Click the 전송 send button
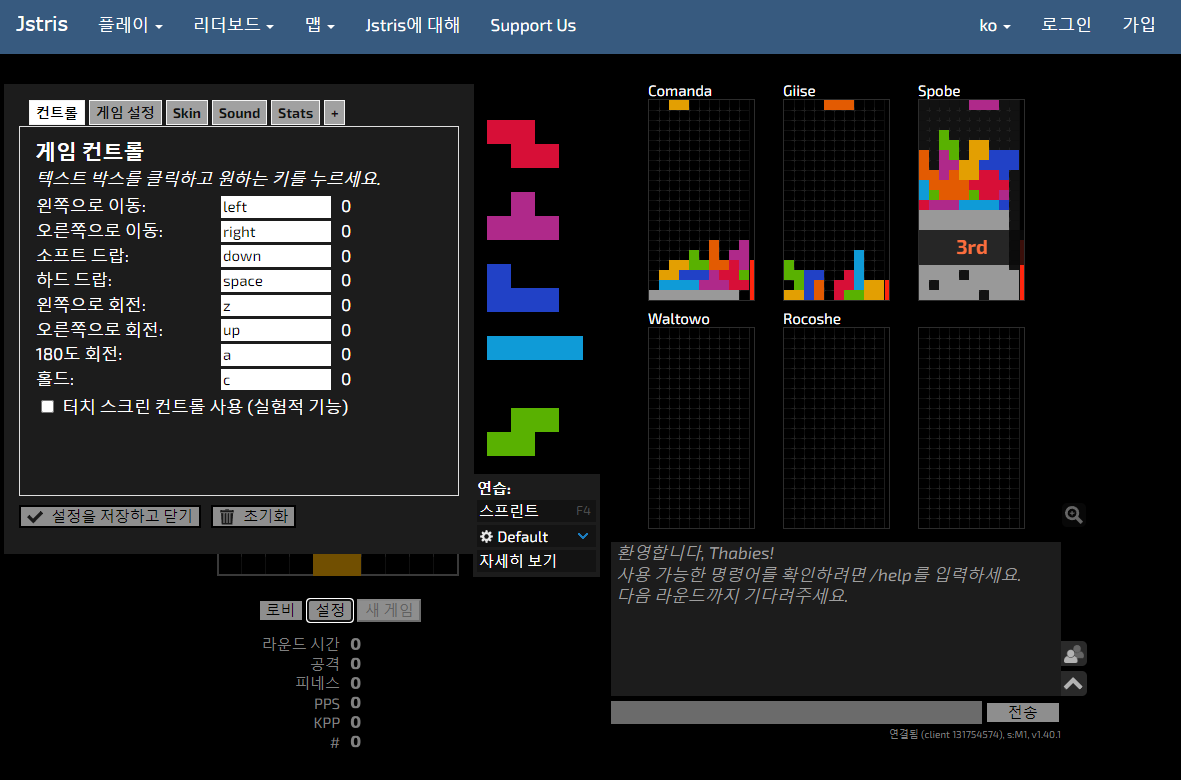1181x780 pixels. click(x=1023, y=712)
